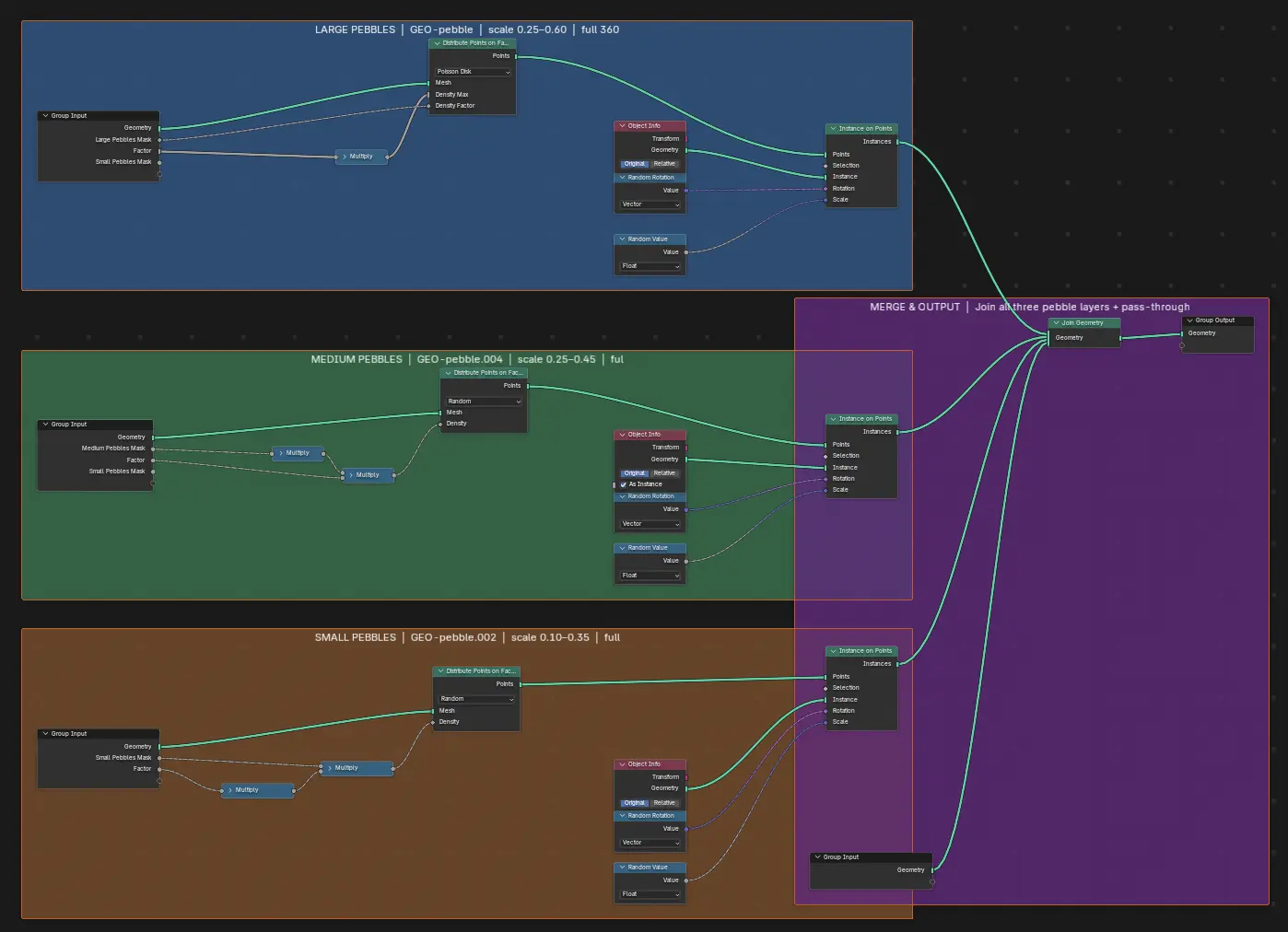The height and width of the screenshot is (932, 1288).
Task: Collapse Random Value node in Large Pebbles frame
Action: (622, 239)
